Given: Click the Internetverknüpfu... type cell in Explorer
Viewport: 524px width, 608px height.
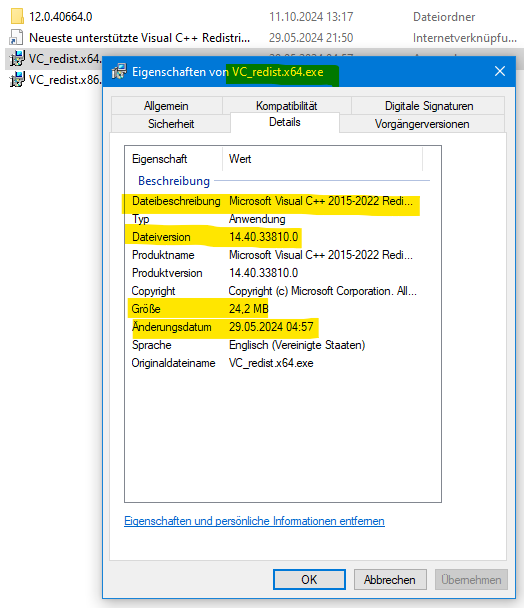Looking at the screenshot, I should (465, 38).
